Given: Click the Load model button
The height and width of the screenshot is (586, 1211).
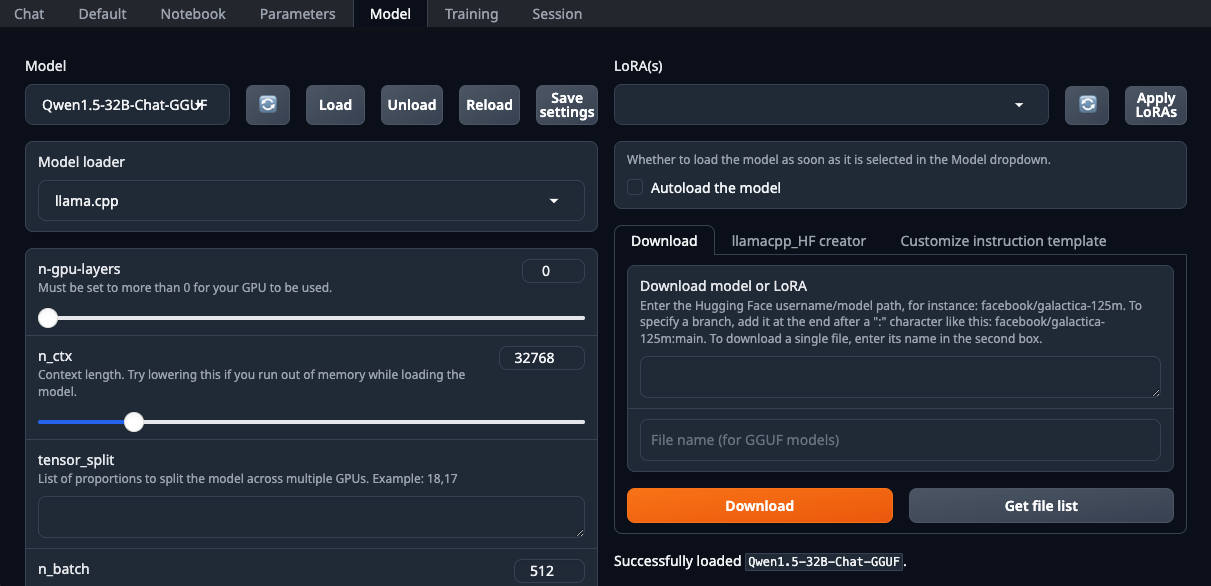Looking at the screenshot, I should (x=335, y=105).
